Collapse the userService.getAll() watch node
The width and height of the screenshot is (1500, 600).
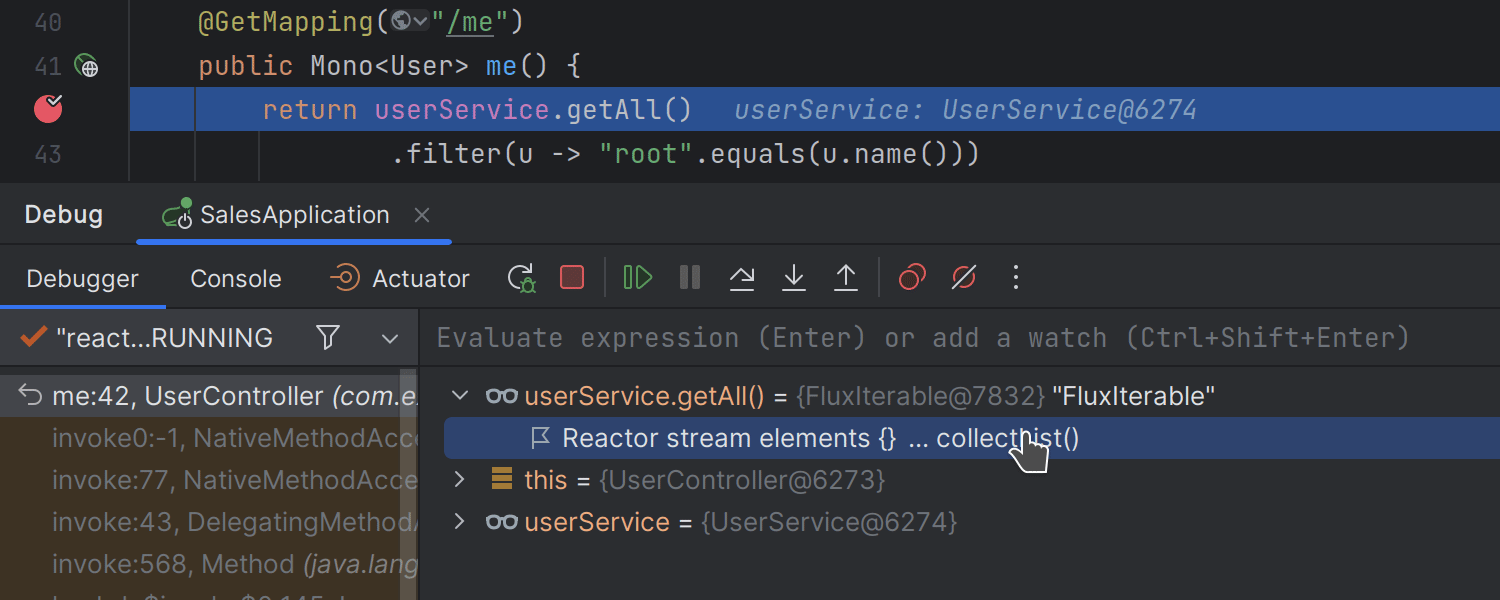459,395
